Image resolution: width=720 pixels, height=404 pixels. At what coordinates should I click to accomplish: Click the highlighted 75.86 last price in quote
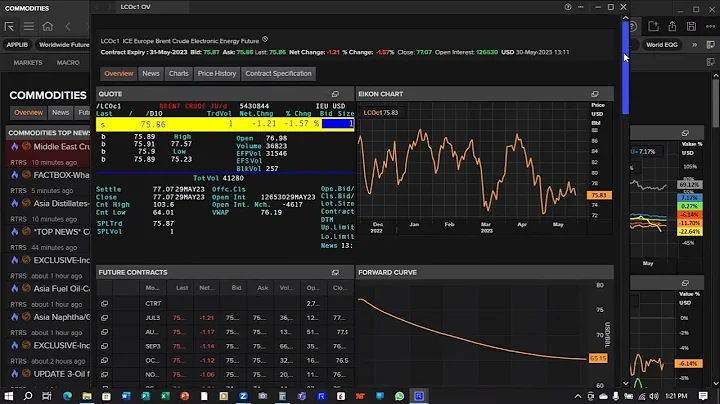(153, 124)
